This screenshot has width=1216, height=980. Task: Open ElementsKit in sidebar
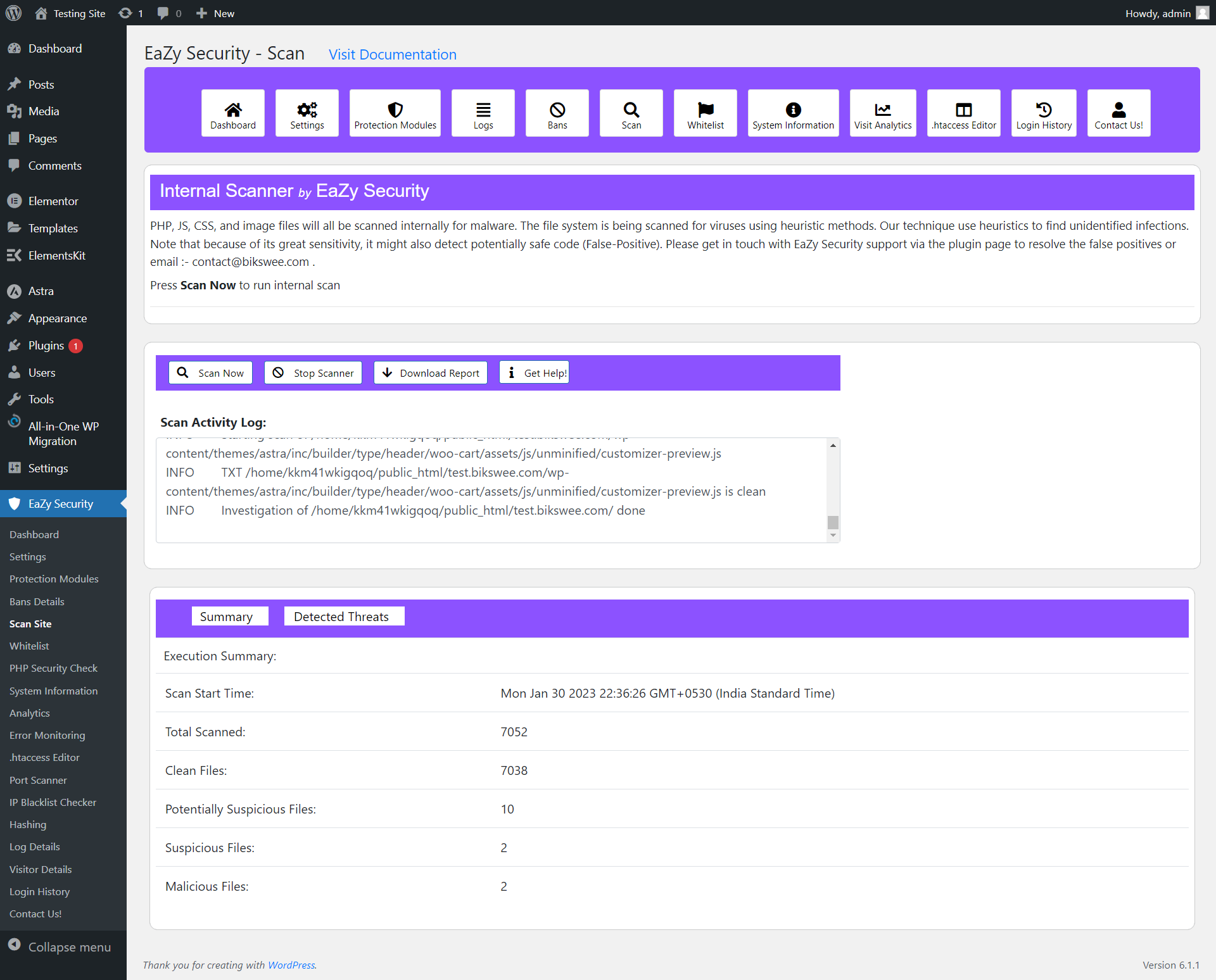coord(63,255)
